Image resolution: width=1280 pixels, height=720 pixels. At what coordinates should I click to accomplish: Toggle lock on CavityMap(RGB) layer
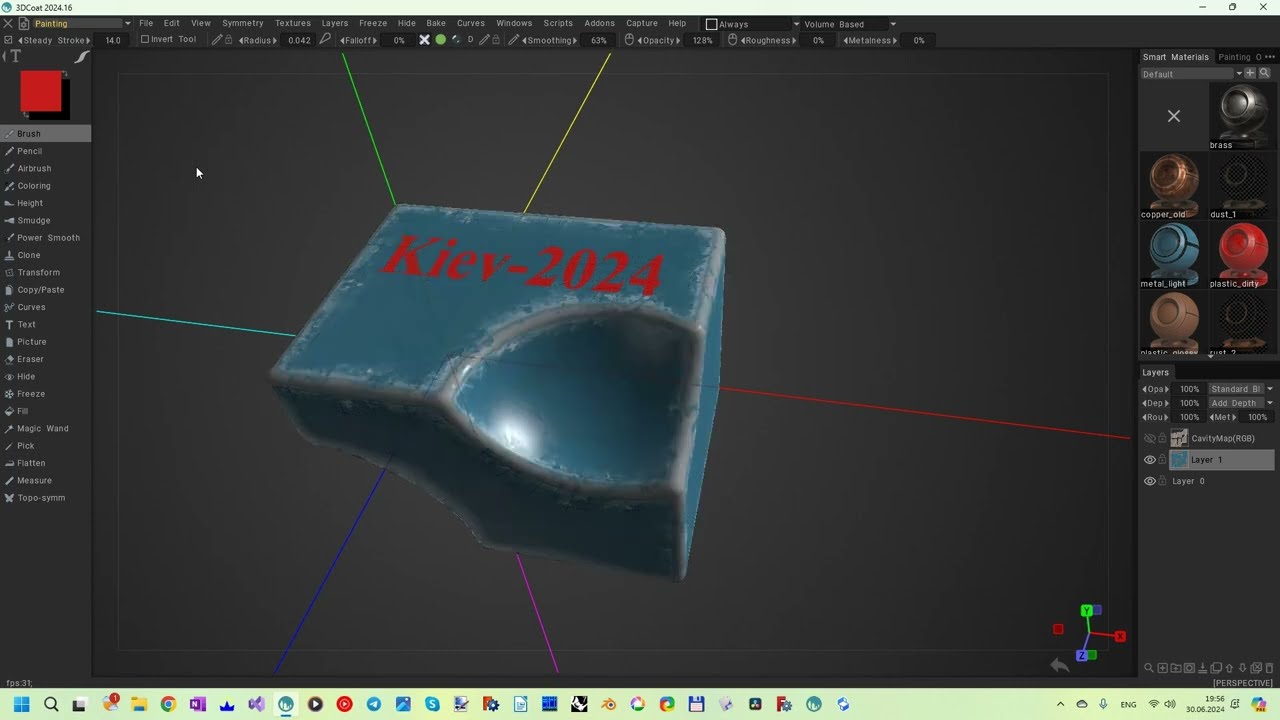point(1162,438)
